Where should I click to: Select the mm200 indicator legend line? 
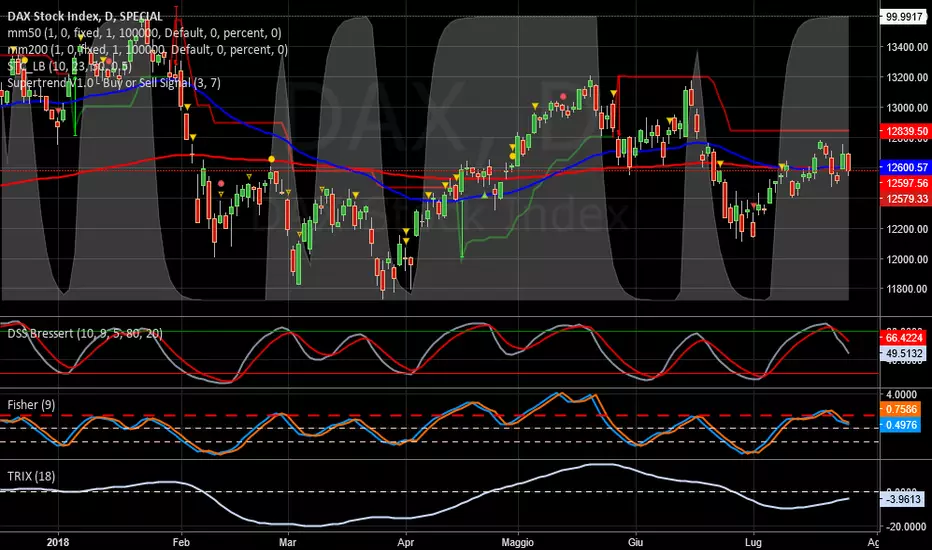147,49
